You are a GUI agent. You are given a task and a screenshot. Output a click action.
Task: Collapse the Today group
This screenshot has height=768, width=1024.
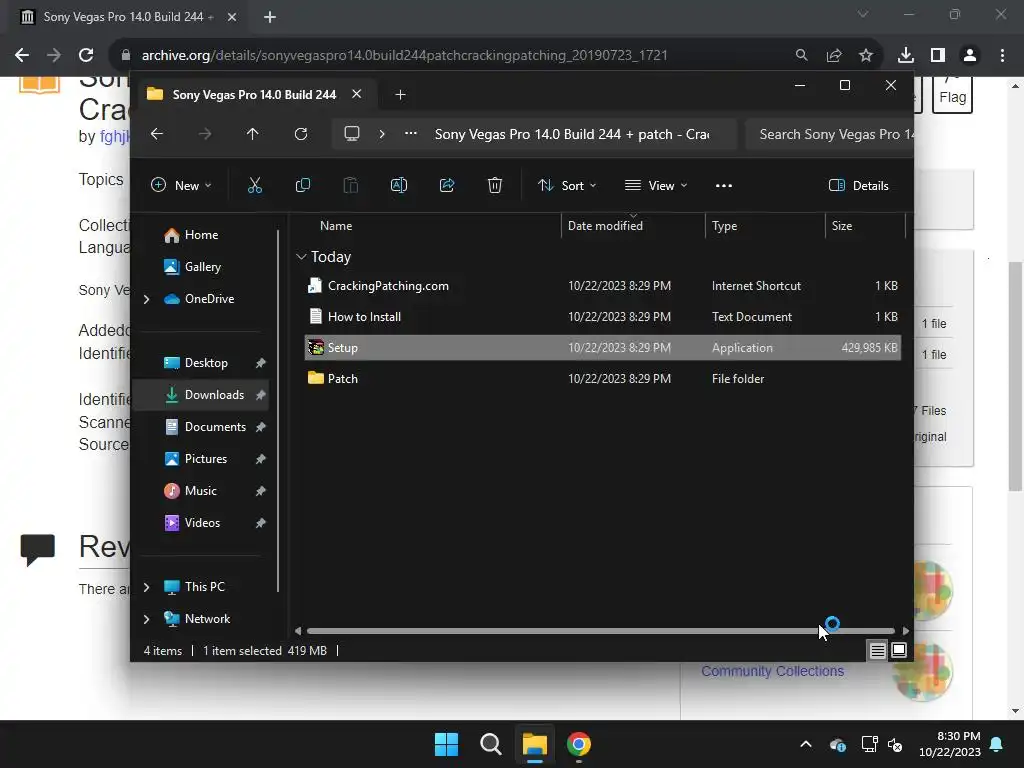(x=301, y=257)
